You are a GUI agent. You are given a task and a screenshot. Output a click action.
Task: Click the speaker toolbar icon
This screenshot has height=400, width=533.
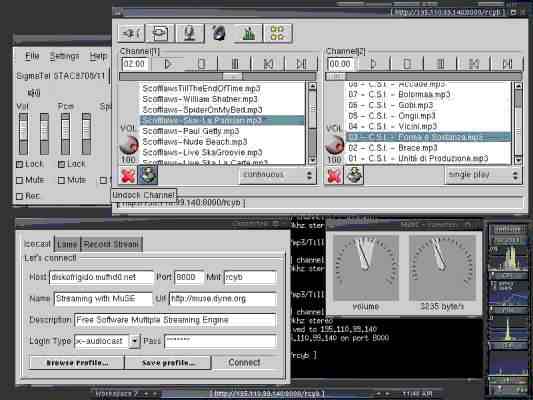tap(219, 33)
